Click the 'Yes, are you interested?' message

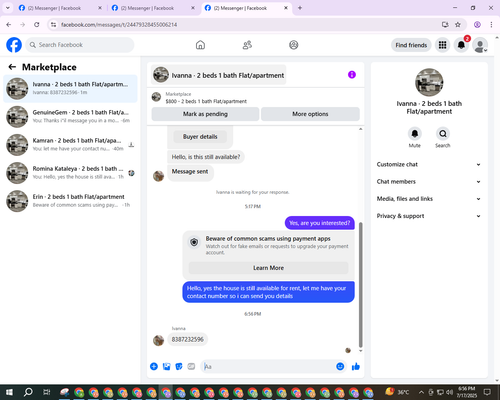pos(320,223)
